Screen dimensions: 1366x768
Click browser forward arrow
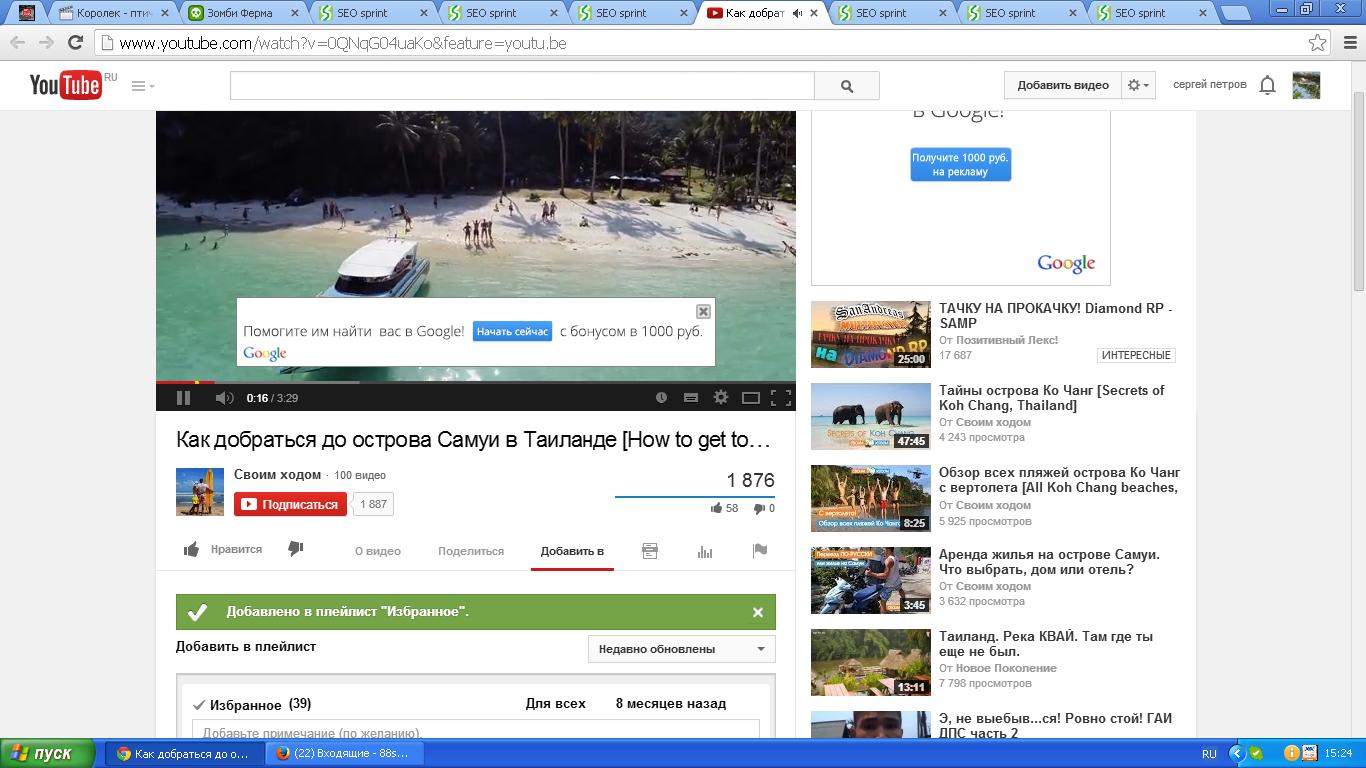(46, 43)
